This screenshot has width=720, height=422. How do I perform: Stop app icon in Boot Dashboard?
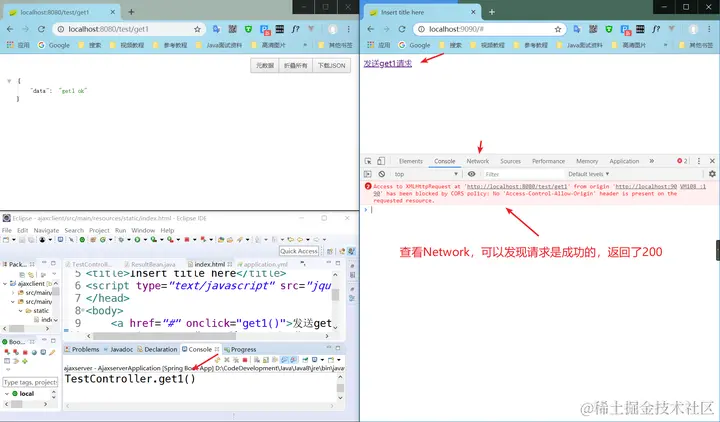(x=25, y=352)
